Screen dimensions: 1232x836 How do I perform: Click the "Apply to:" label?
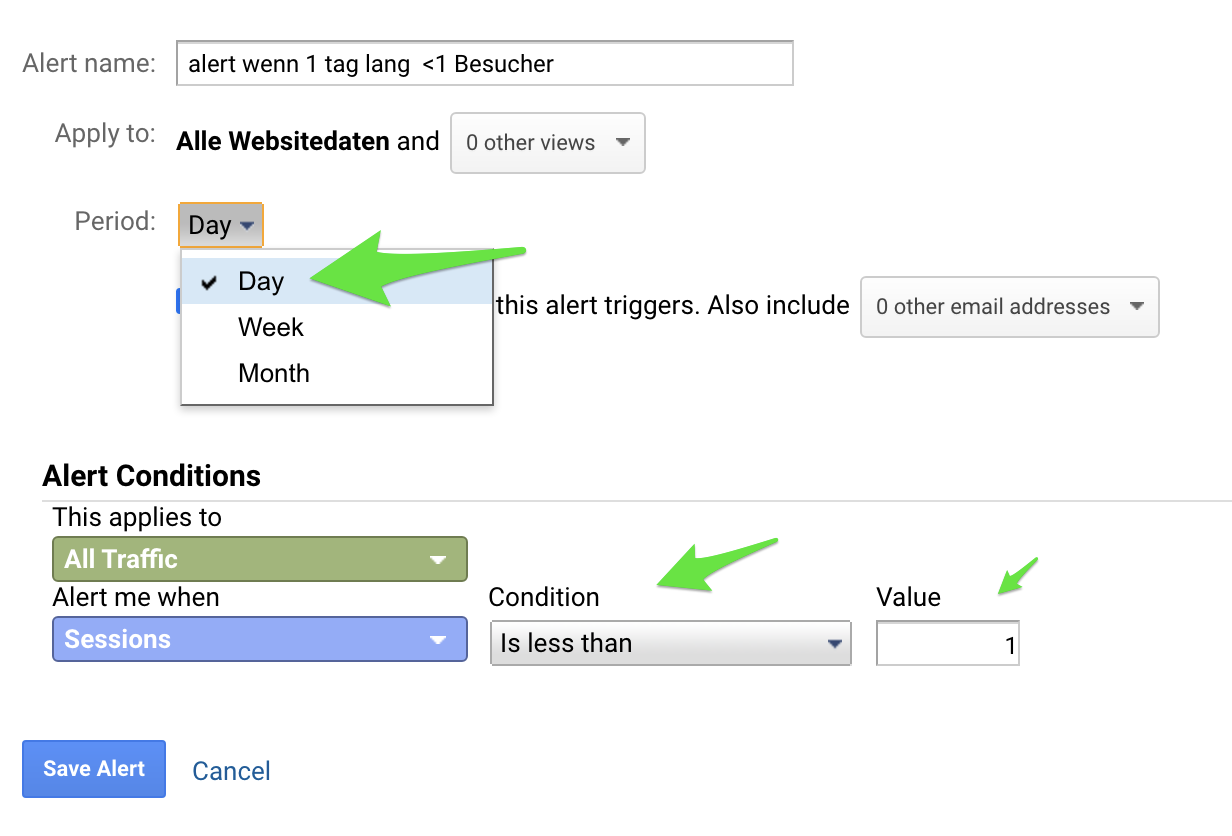[105, 134]
